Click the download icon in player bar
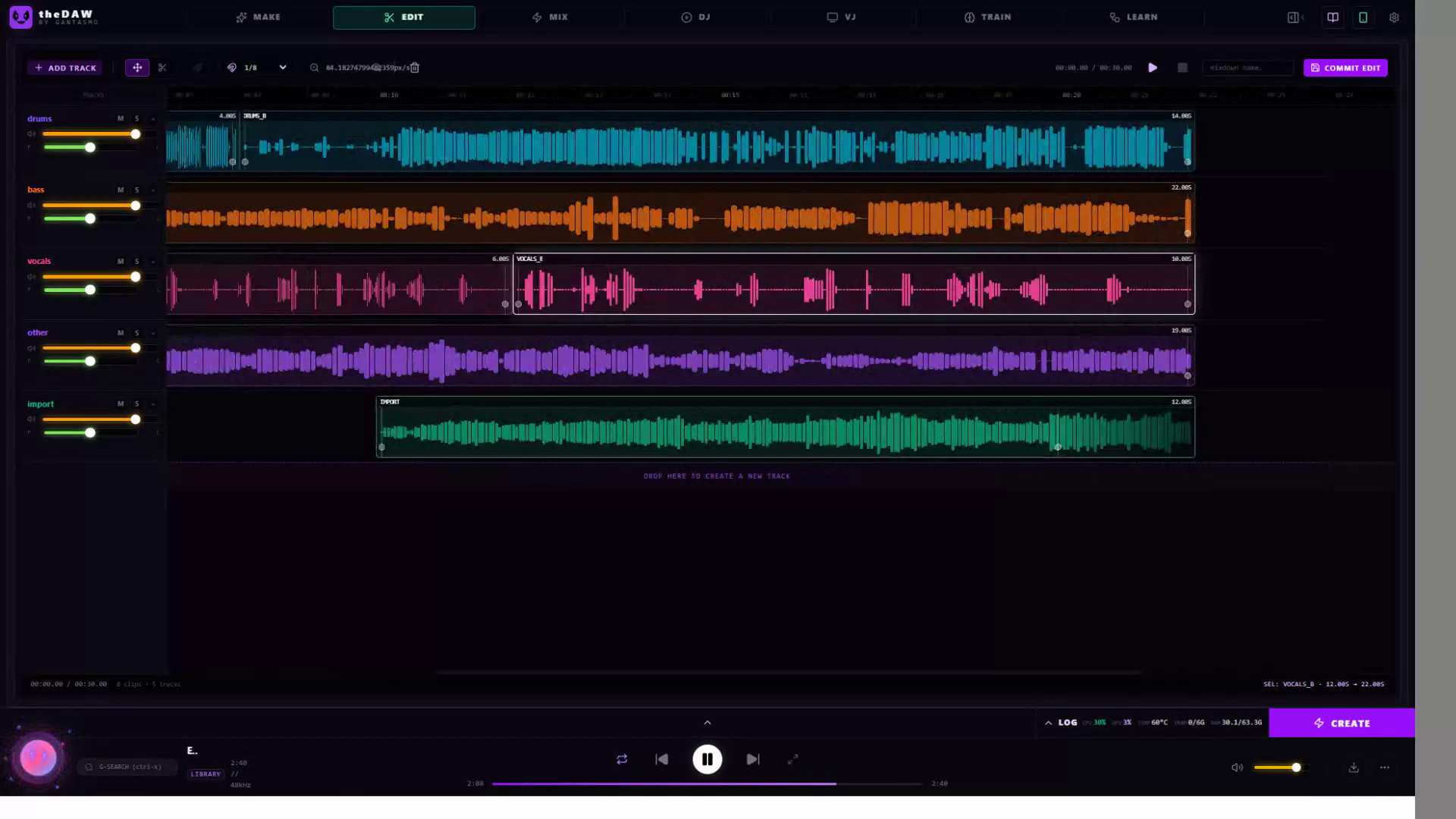1456x819 pixels. (1354, 767)
